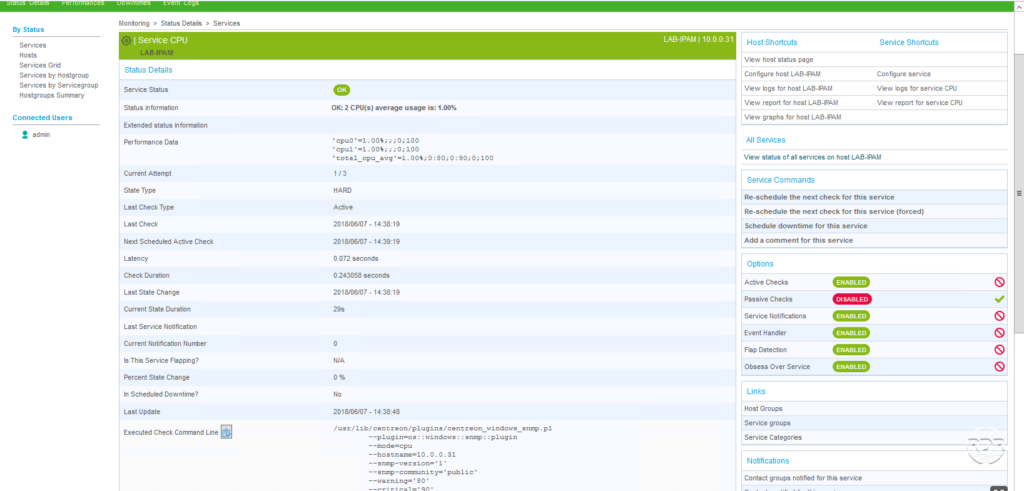Click the page vertical scrollbar
The image size is (1024, 491).
coord(1019,193)
